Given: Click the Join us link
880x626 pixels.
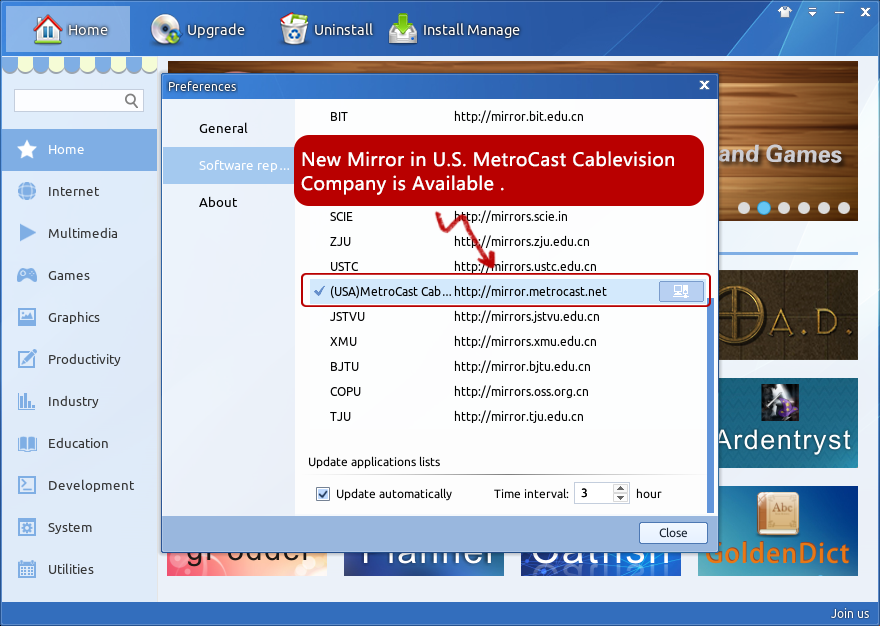Looking at the screenshot, I should click(x=850, y=614).
